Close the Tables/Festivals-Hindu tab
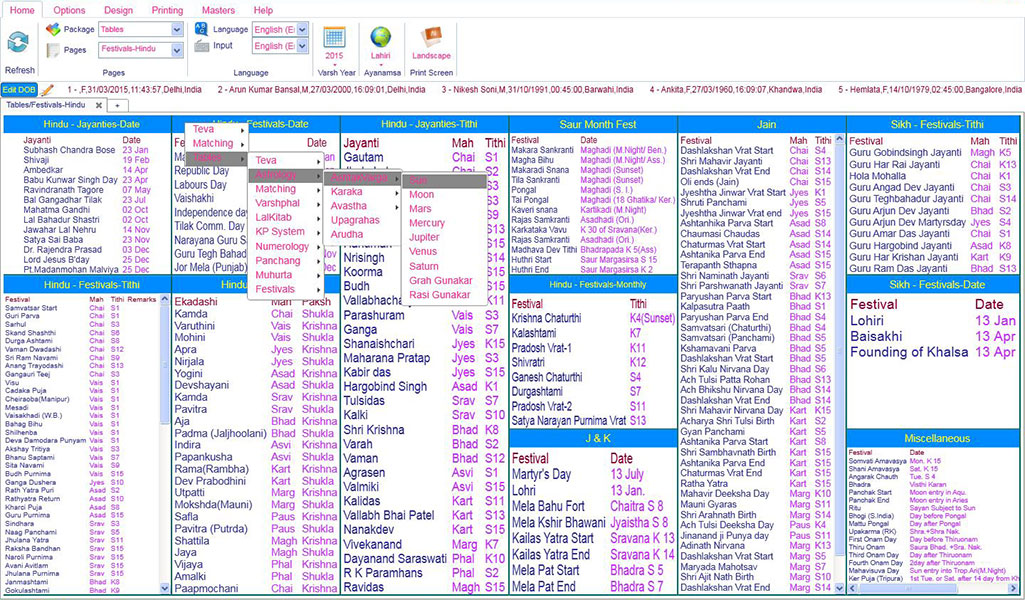This screenshot has width=1025, height=600. click(97, 105)
